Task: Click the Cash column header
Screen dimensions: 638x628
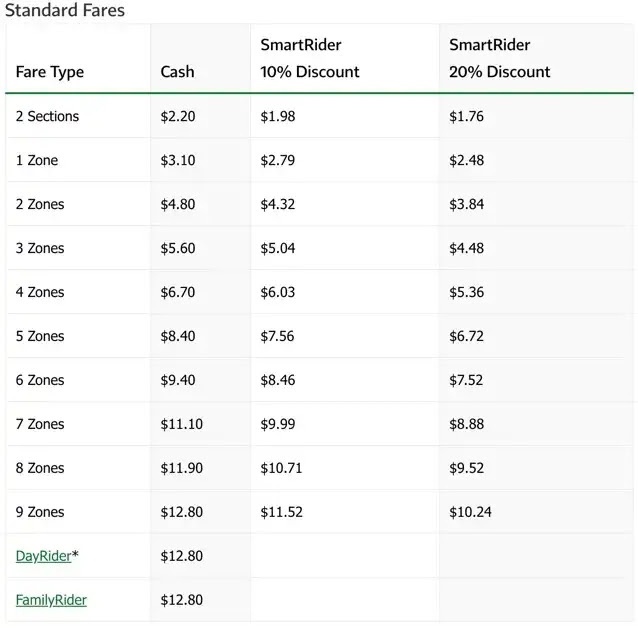Action: point(177,72)
